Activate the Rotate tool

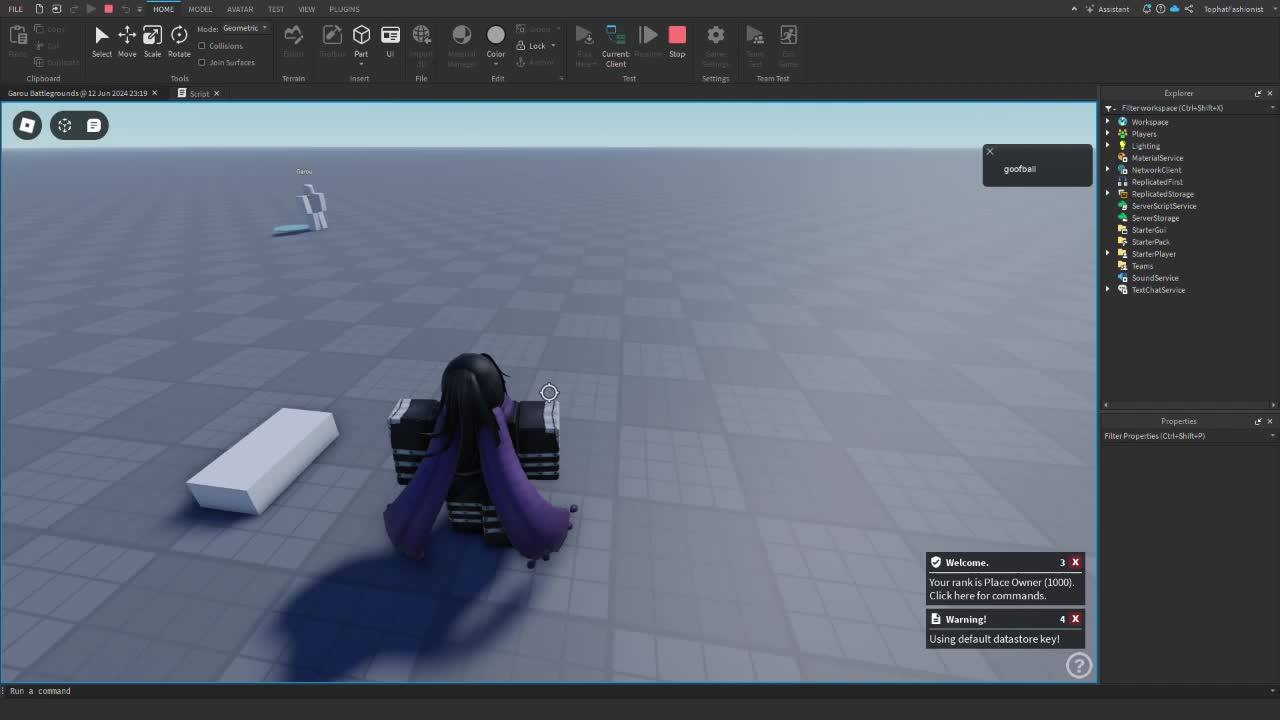click(x=179, y=41)
